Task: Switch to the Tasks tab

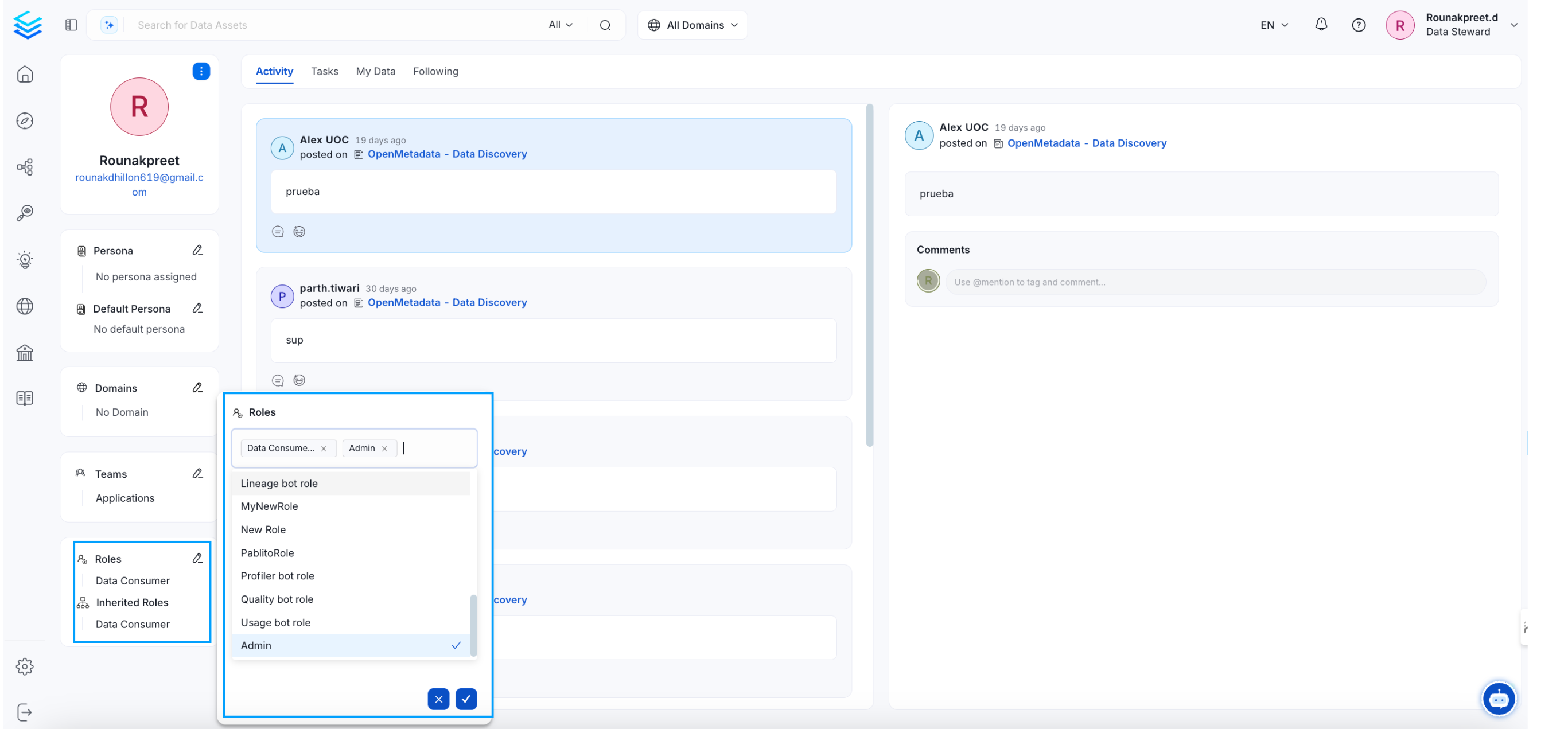Action: 324,71
